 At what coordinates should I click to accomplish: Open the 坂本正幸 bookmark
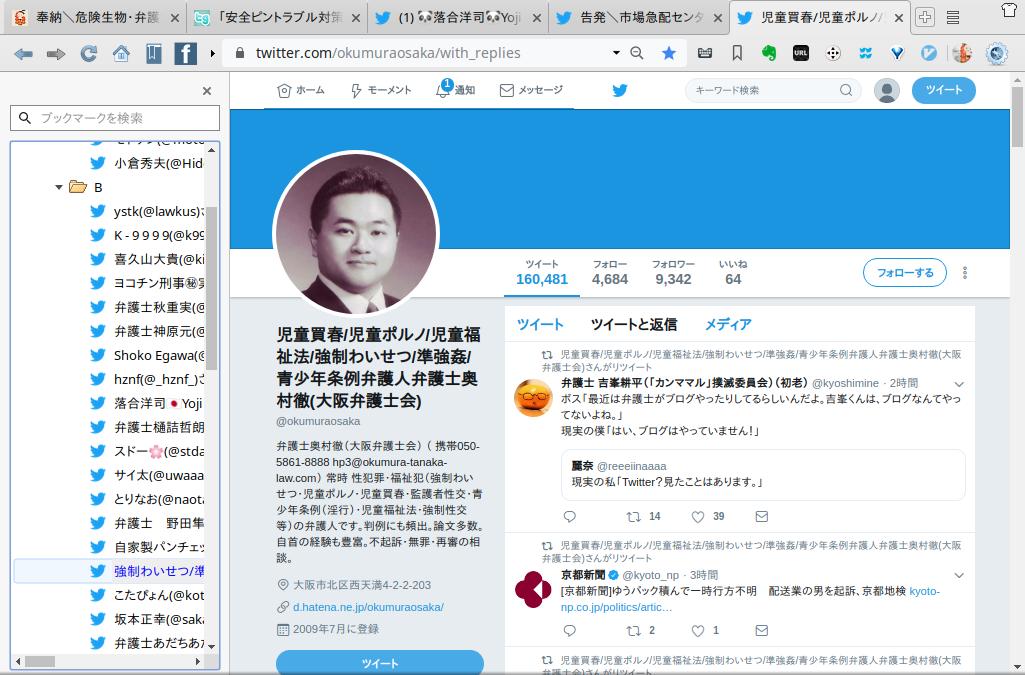pos(147,619)
